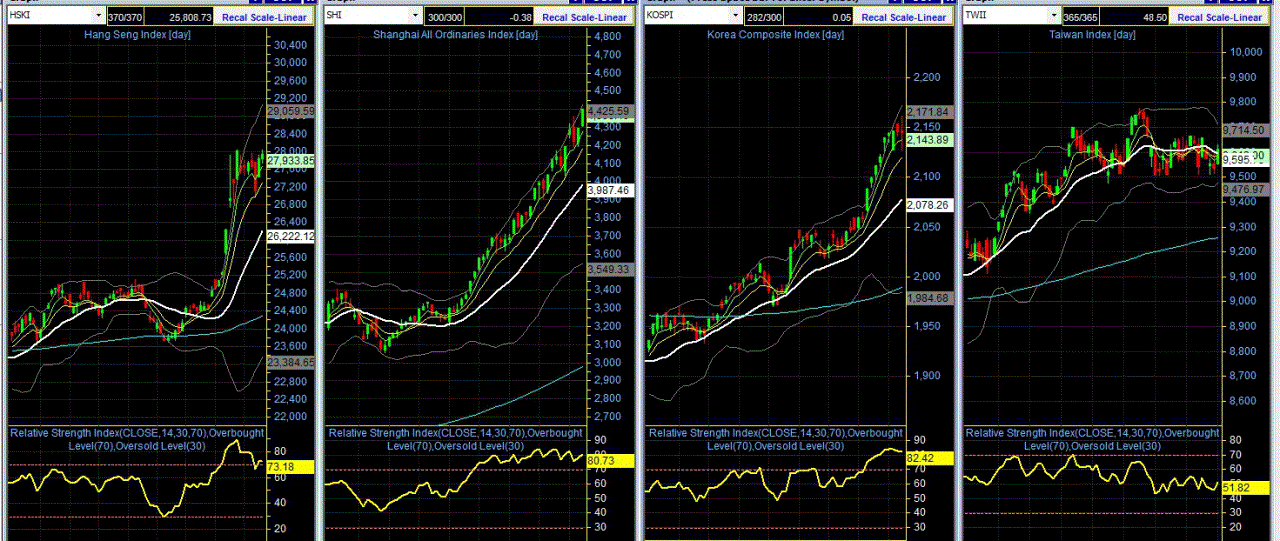Click Scale-Linear in the Korea Composite panel
Screen dimensions: 1280x541
coord(918,17)
